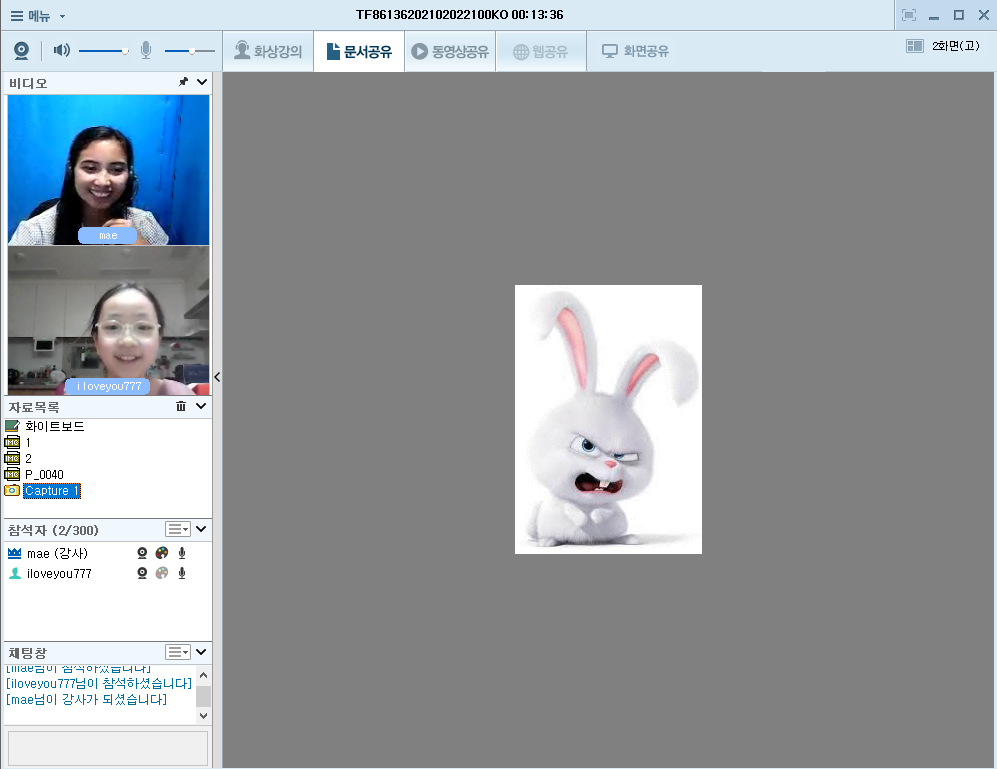Open the 참석자 panel options dropdown
This screenshot has height=769, width=997.
[x=177, y=529]
